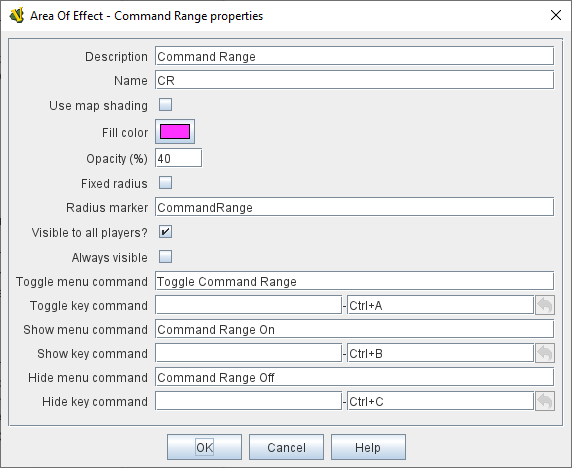Uncheck Visible to all players option
572x468 pixels.
tap(165, 232)
